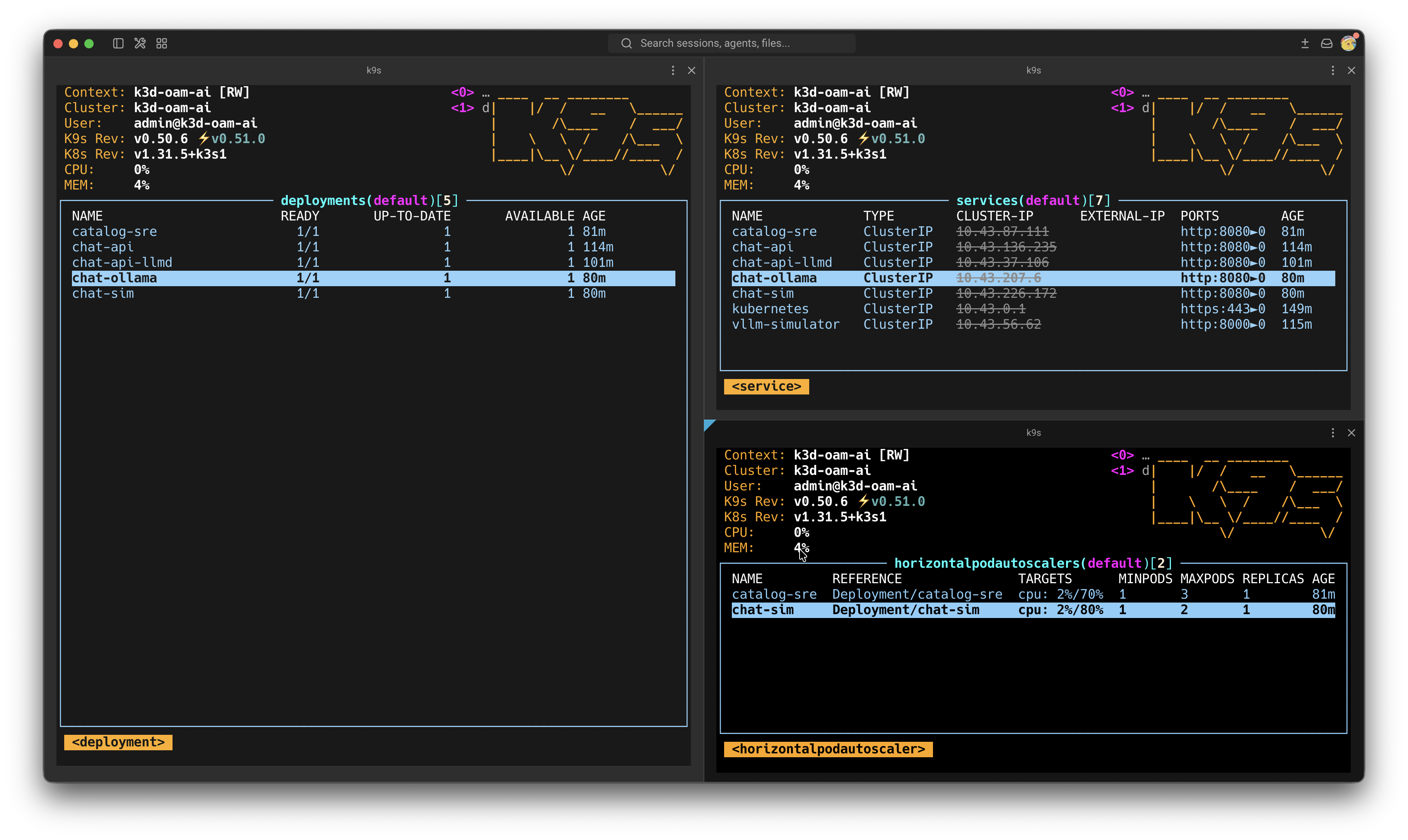Screen dimensions: 1408x840
Task: Click the READY column header in deployments
Action: pyautogui.click(x=300, y=216)
